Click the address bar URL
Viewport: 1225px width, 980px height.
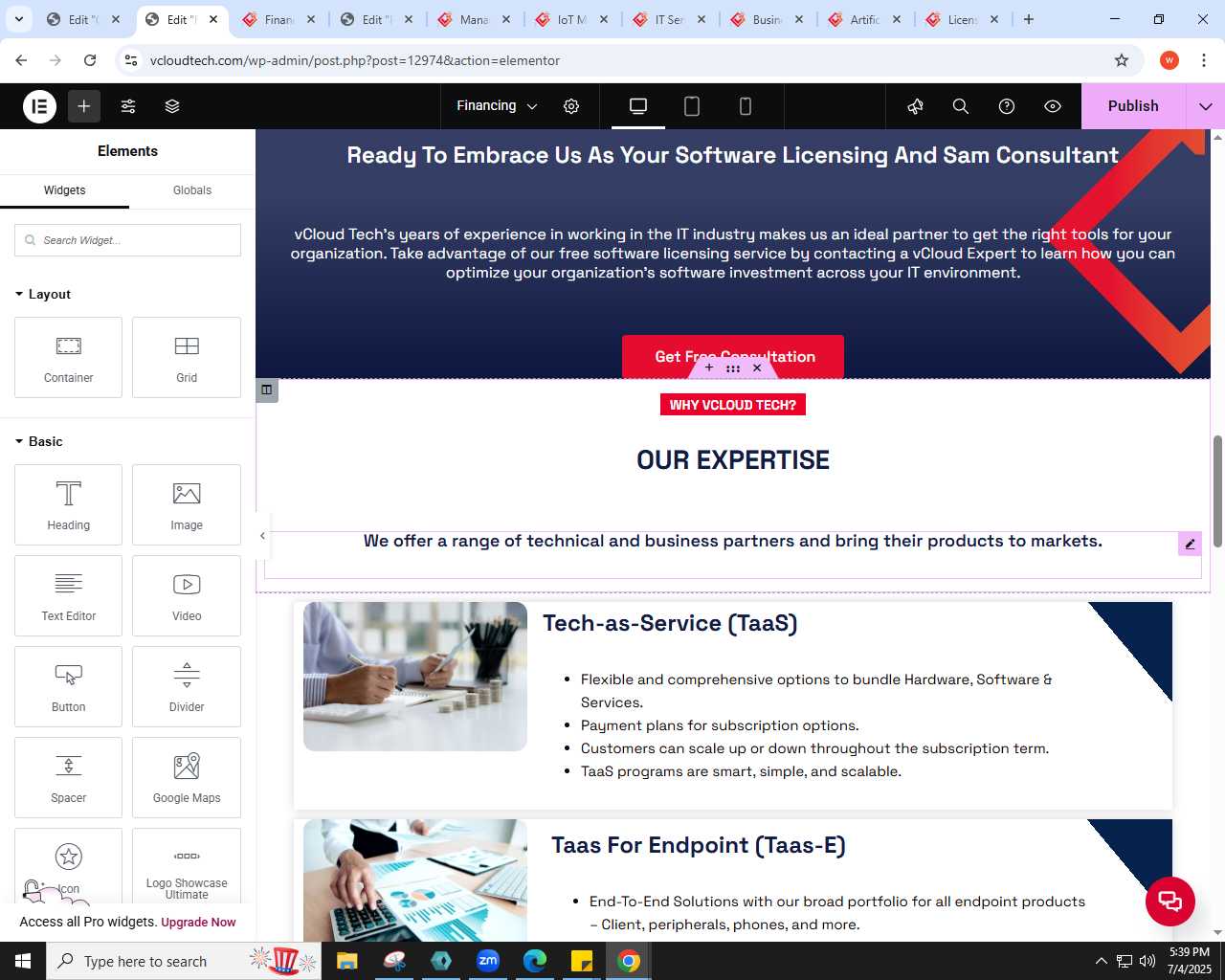pos(355,60)
